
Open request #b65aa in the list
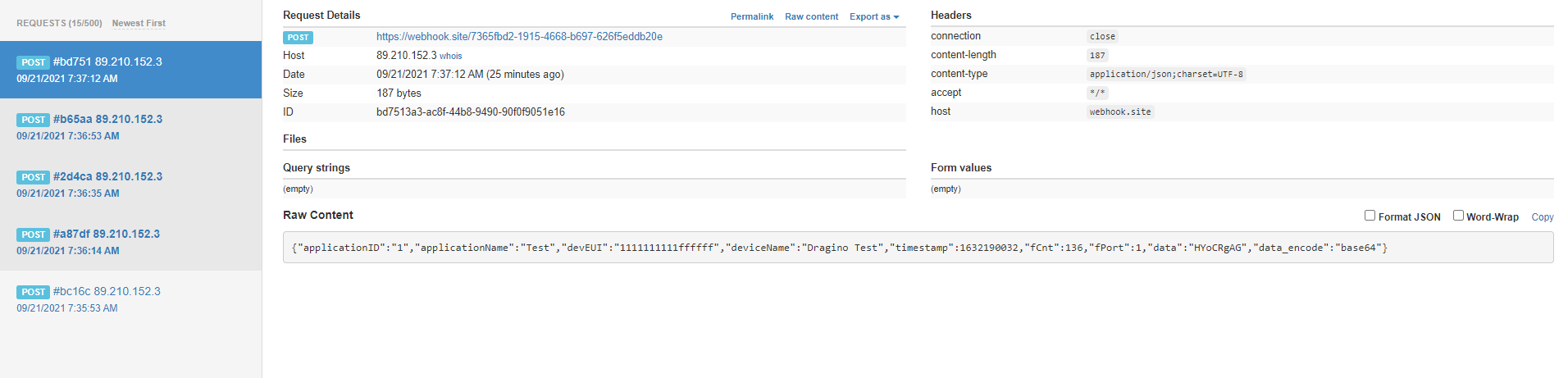click(x=130, y=127)
